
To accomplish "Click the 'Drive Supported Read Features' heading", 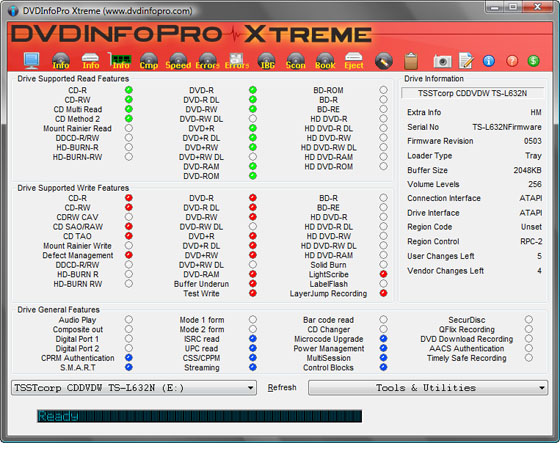I will [x=73, y=79].
